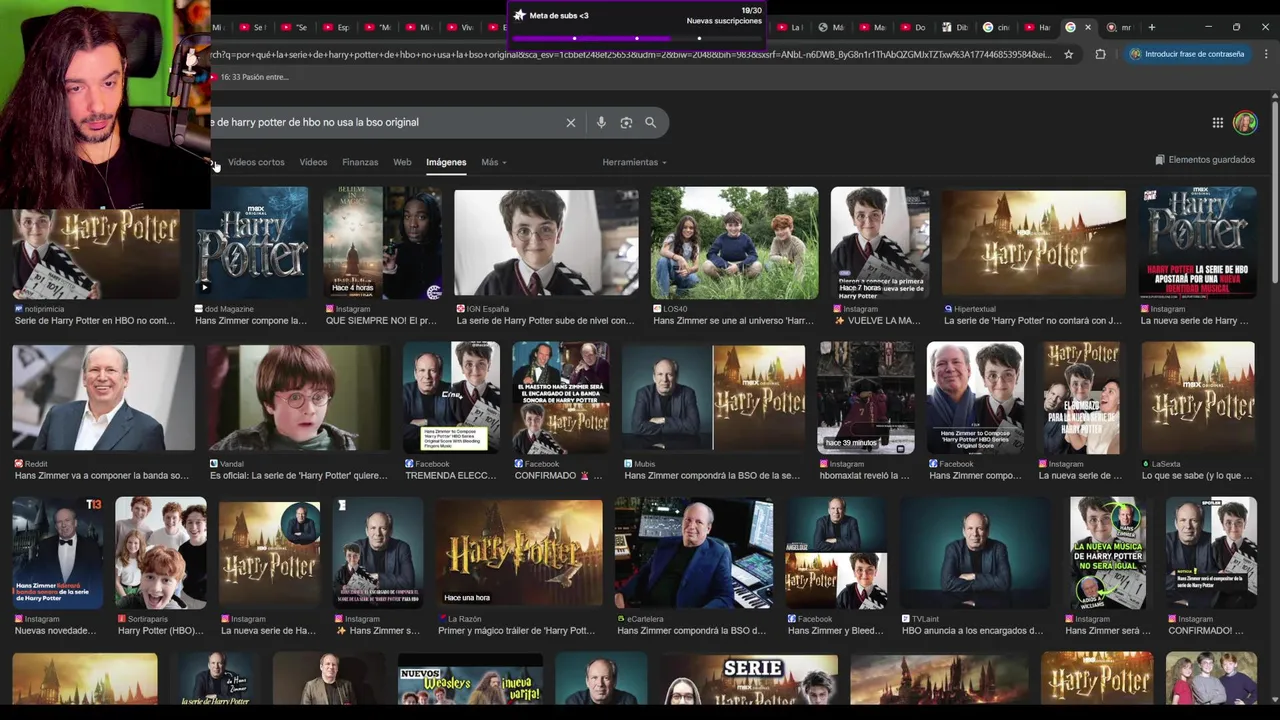Open the 'Lo que se sabe (y lo que ...' LaSexta link
Image resolution: width=1280 pixels, height=720 pixels.
[1197, 476]
